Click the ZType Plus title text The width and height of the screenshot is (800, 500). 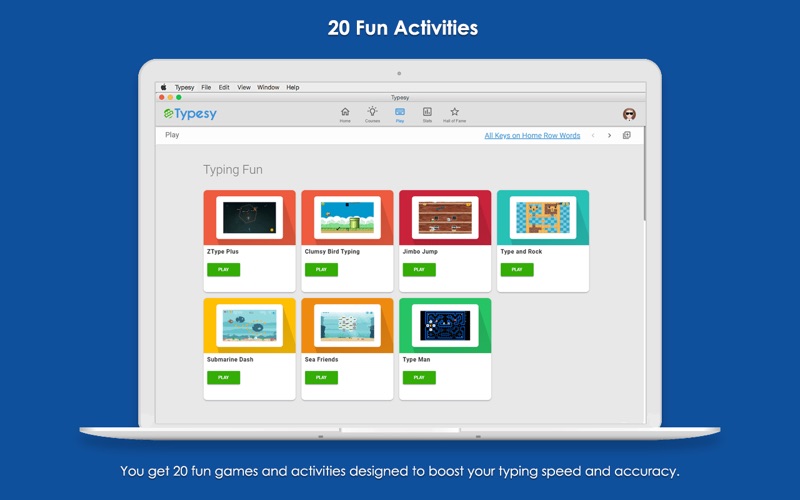point(223,252)
